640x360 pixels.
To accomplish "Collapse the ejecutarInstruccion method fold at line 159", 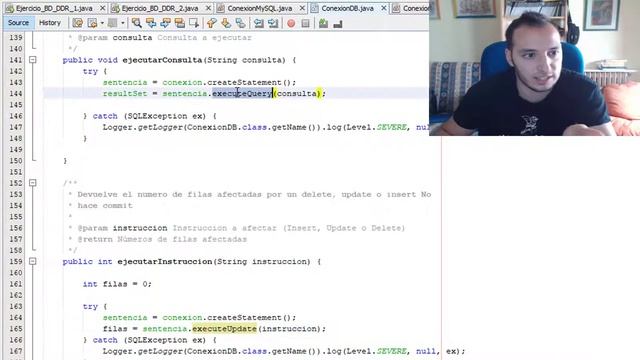I will [x=33, y=261].
